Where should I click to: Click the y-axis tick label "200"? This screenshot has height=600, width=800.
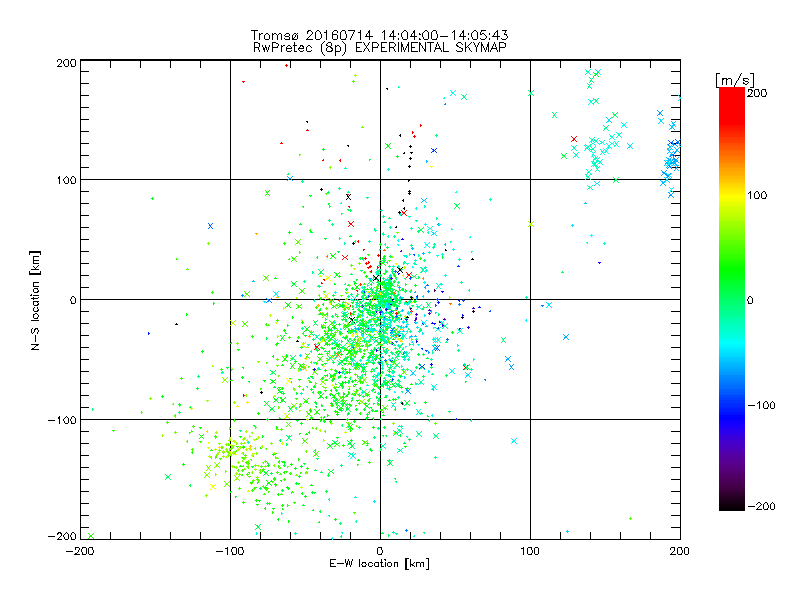66,63
